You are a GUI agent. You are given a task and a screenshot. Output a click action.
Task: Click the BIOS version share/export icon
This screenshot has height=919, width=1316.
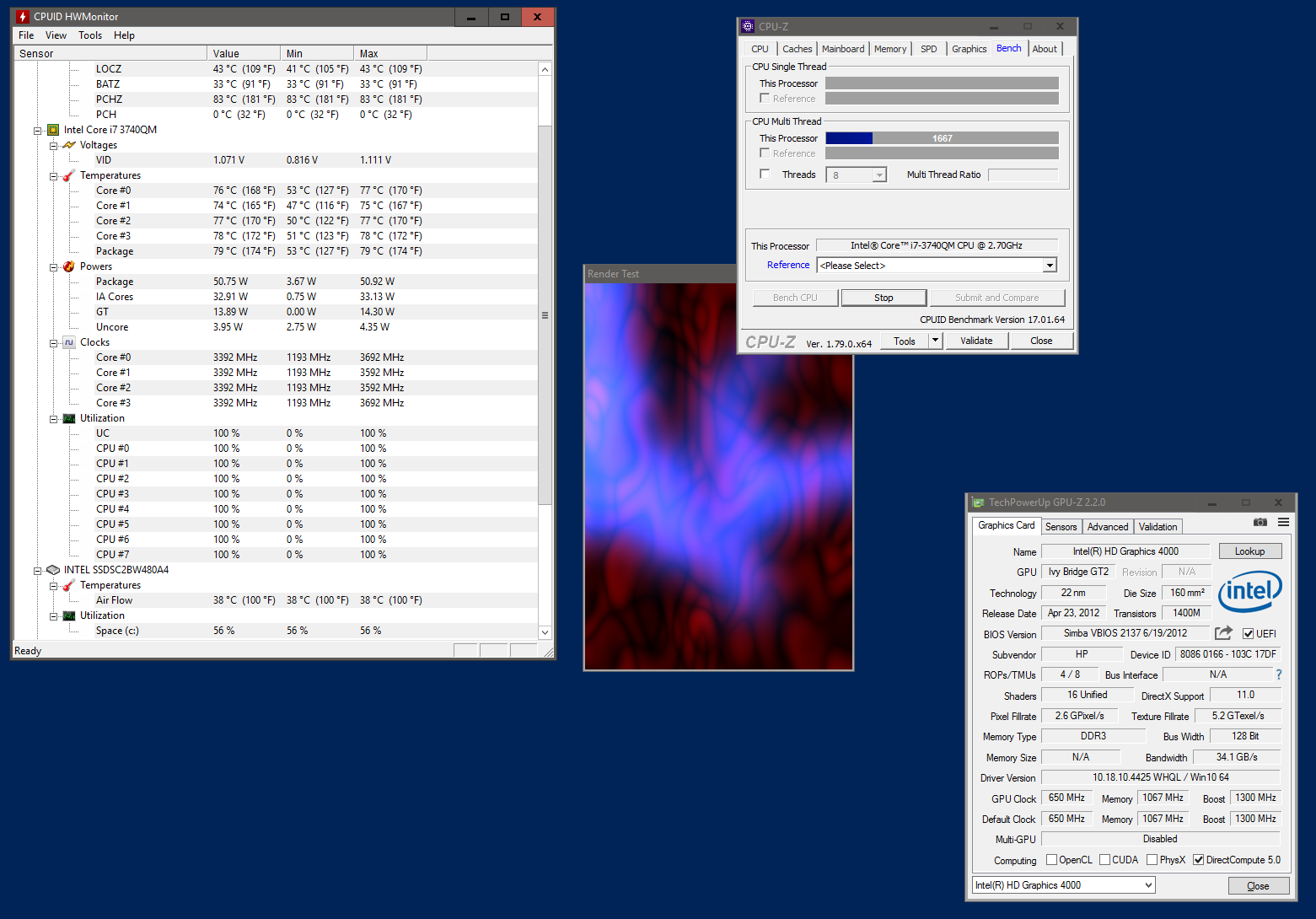(1223, 633)
